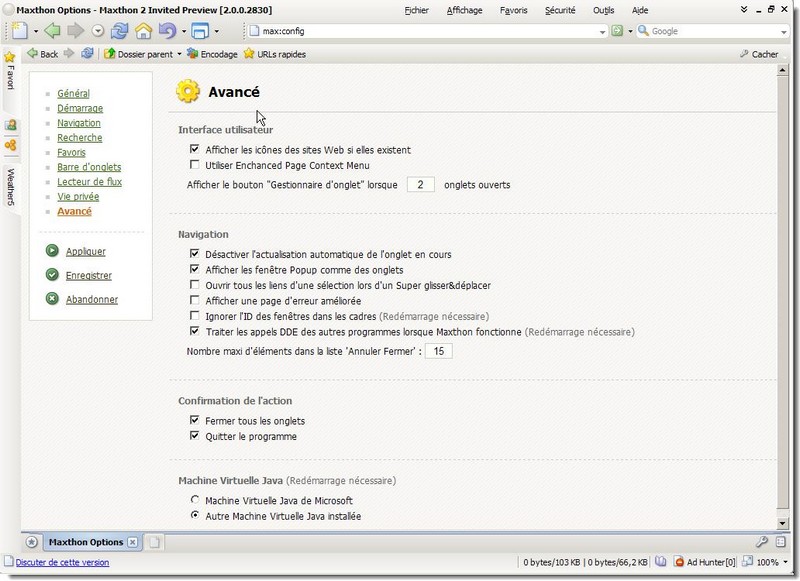Image resolution: width=800 pixels, height=581 pixels.
Task: Select Autre Machine Virtuelle Java installée
Action: pyautogui.click(x=195, y=515)
